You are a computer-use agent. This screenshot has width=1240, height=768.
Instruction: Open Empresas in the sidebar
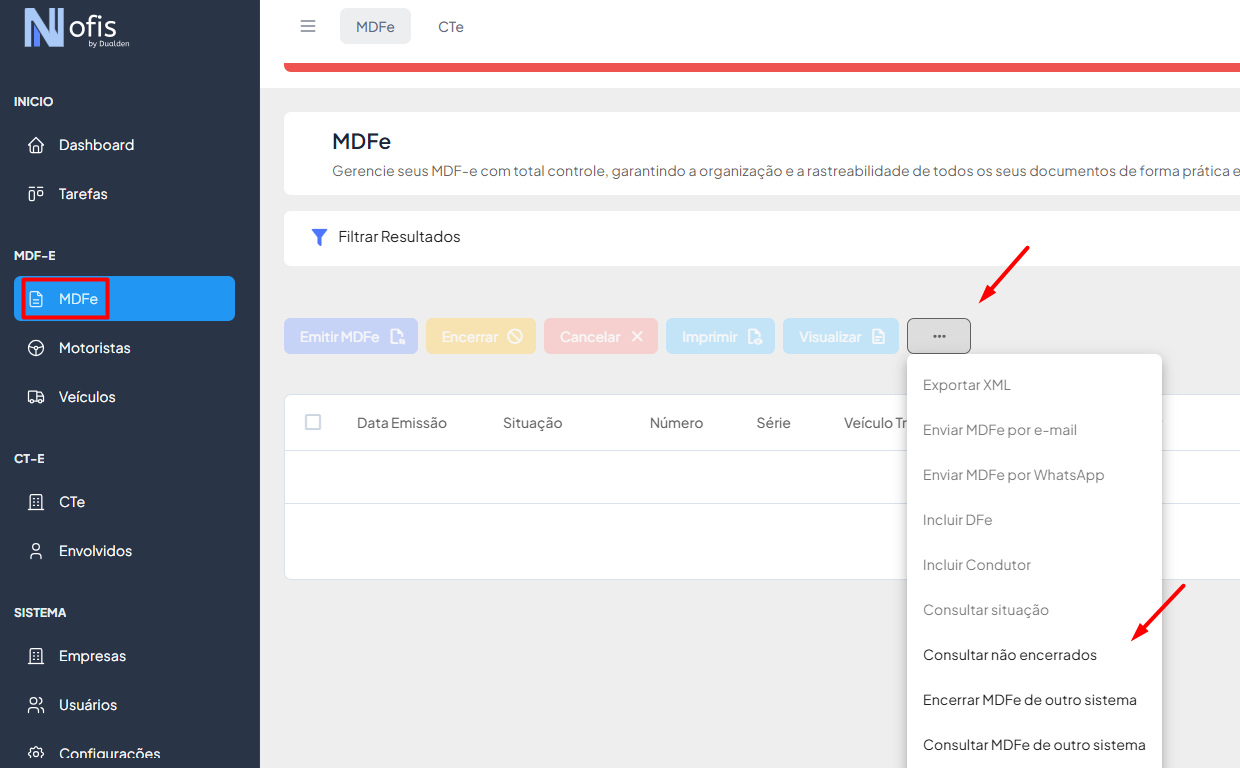click(x=92, y=656)
